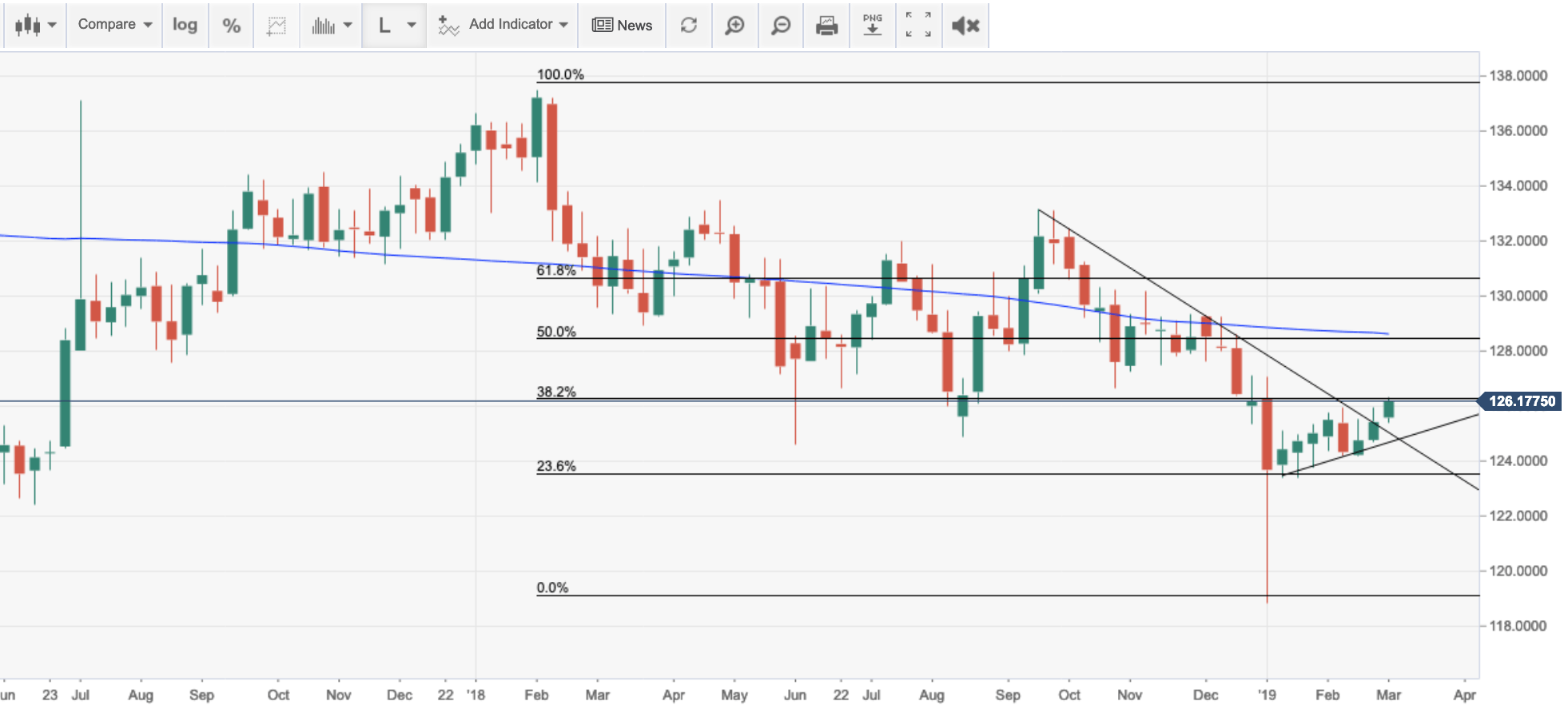Open the News panel
This screenshot has height=721, width=1568.
pyautogui.click(x=622, y=25)
